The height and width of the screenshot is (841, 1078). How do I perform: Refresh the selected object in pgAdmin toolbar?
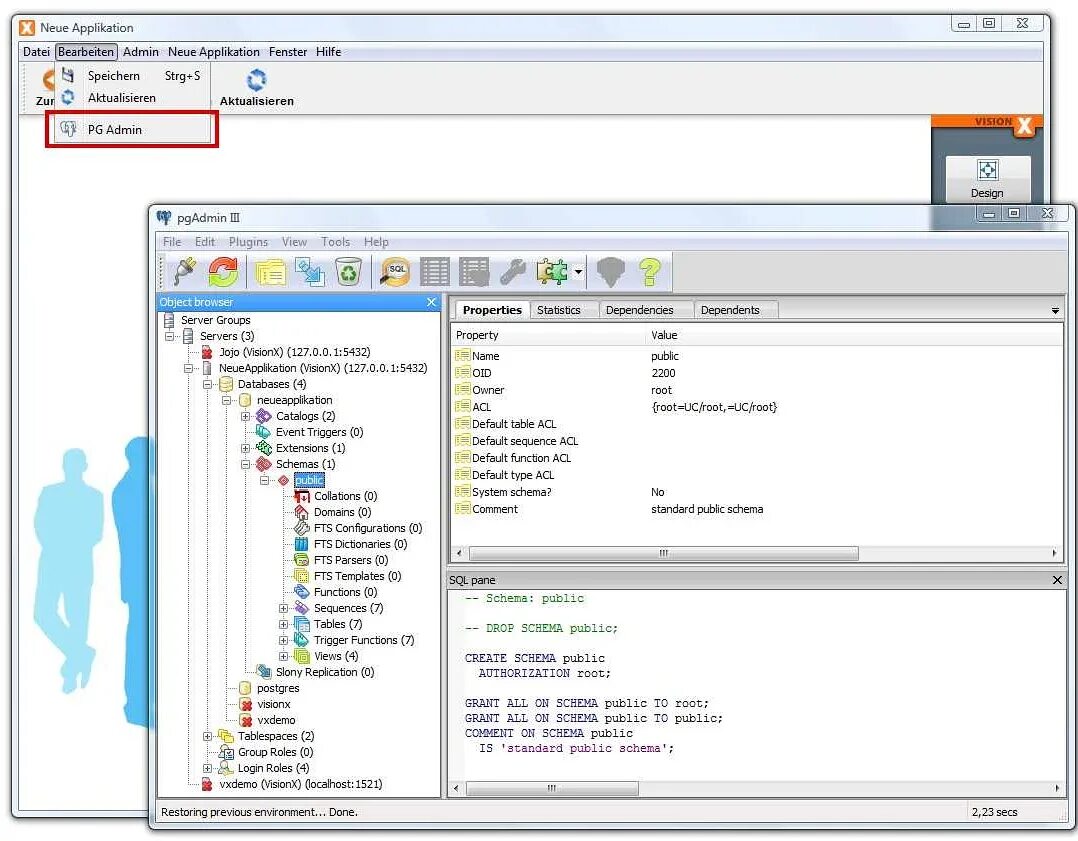223,272
